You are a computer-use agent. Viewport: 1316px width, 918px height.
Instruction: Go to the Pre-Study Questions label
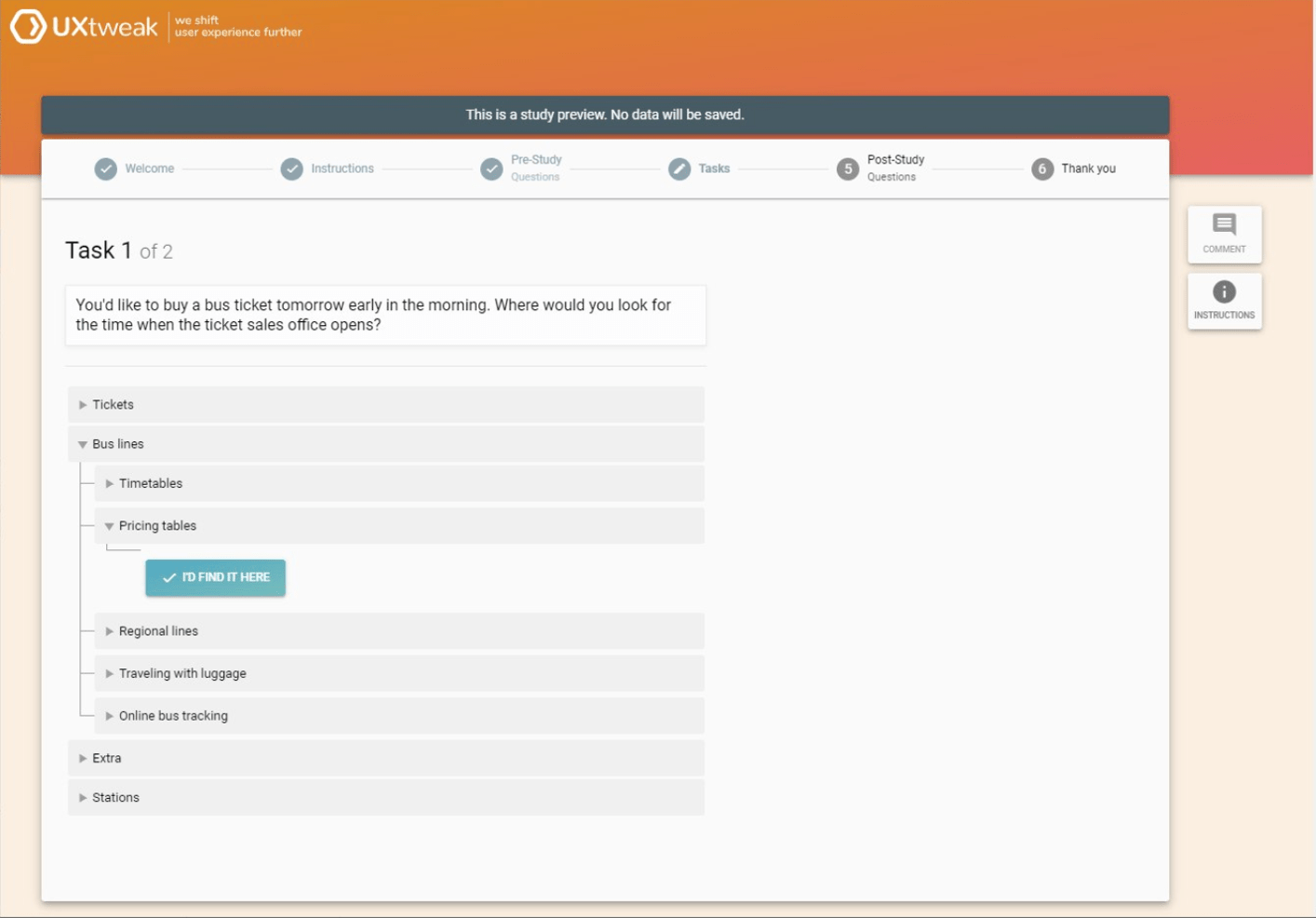click(x=536, y=168)
